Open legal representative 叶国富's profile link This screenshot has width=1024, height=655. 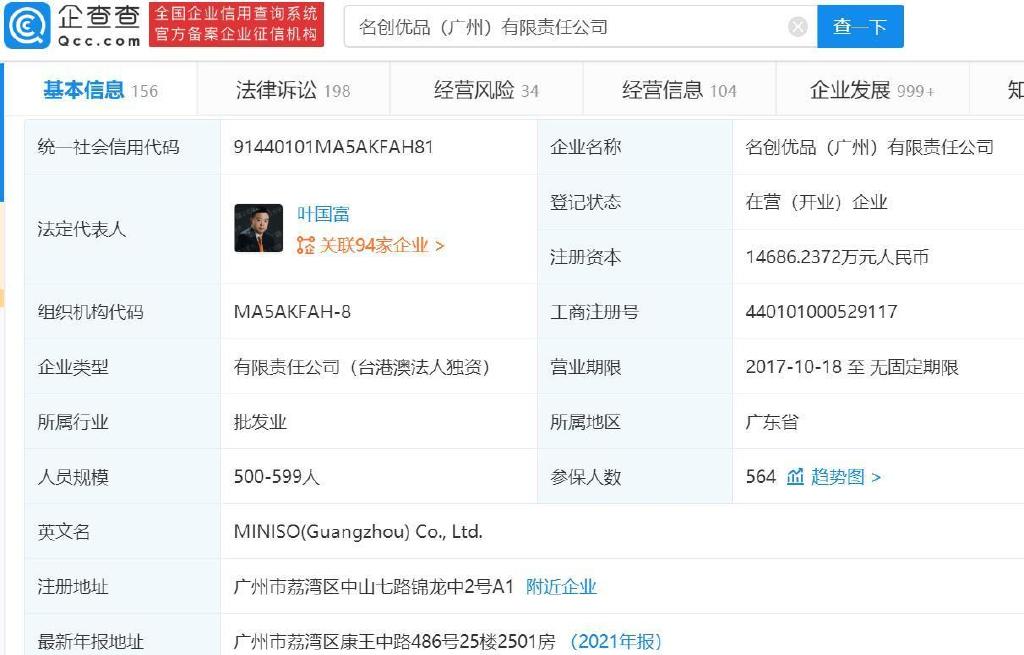(x=326, y=211)
